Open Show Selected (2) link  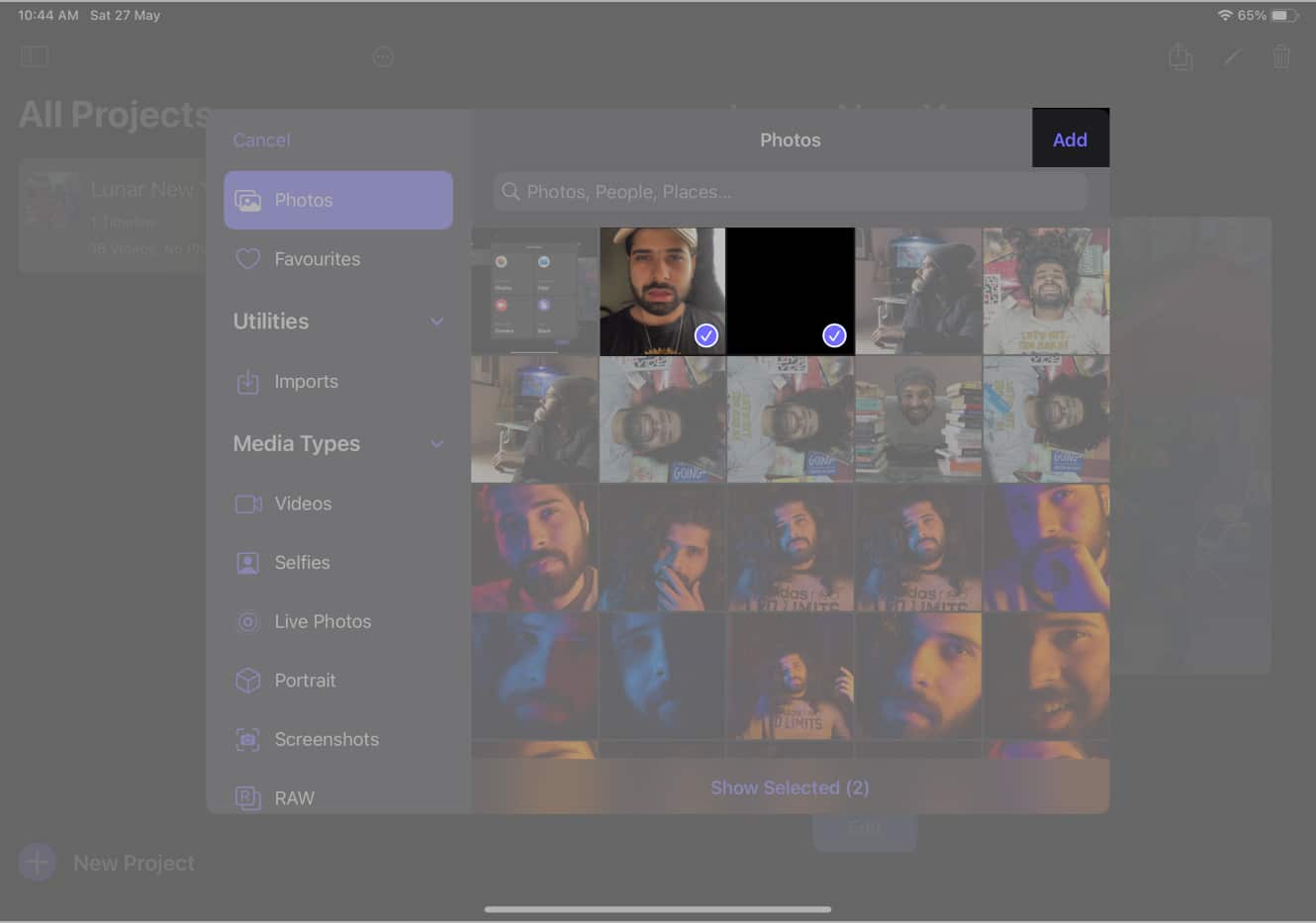(790, 787)
